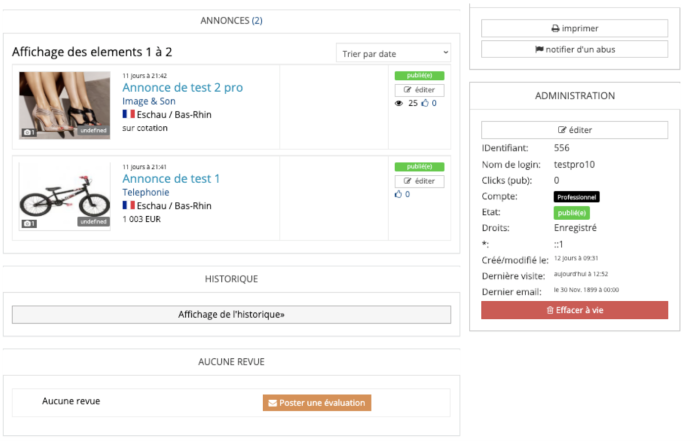
Task: Click the green publié(e) badge on Annonce de test 2 pro
Action: [x=419, y=75]
